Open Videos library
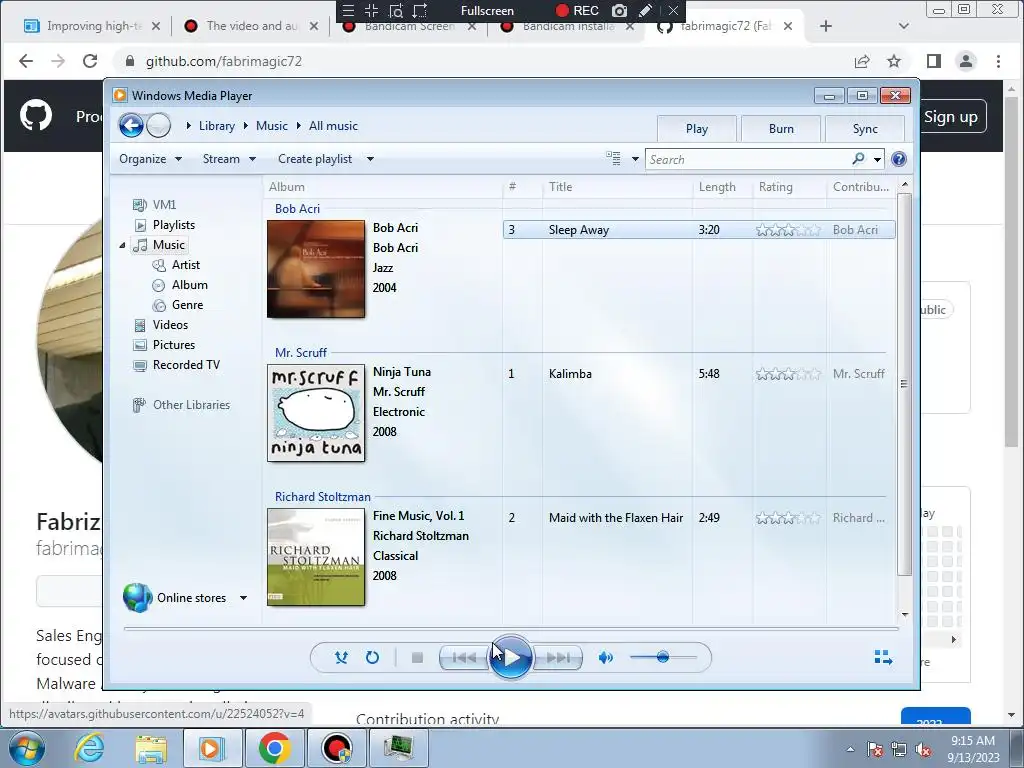 (170, 325)
